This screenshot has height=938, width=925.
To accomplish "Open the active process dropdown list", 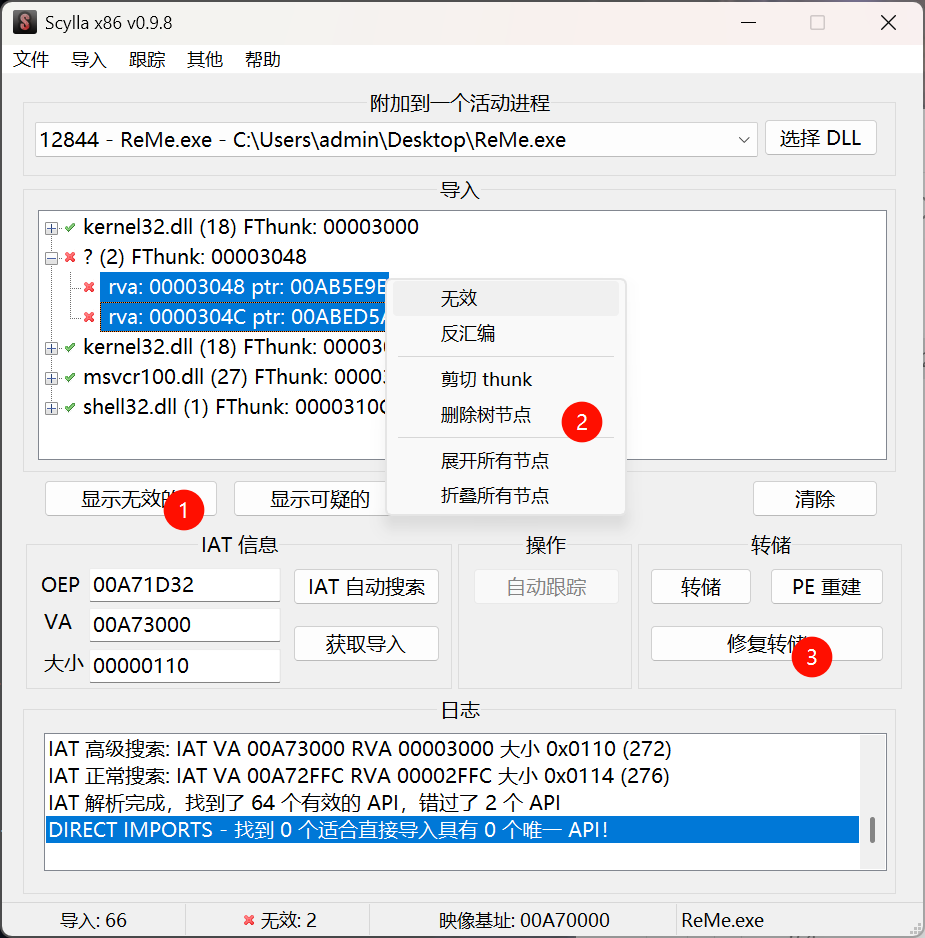I will (x=744, y=140).
